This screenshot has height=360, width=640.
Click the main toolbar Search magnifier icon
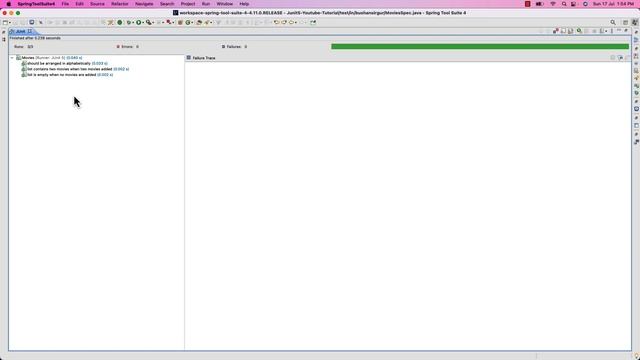tap(613, 22)
